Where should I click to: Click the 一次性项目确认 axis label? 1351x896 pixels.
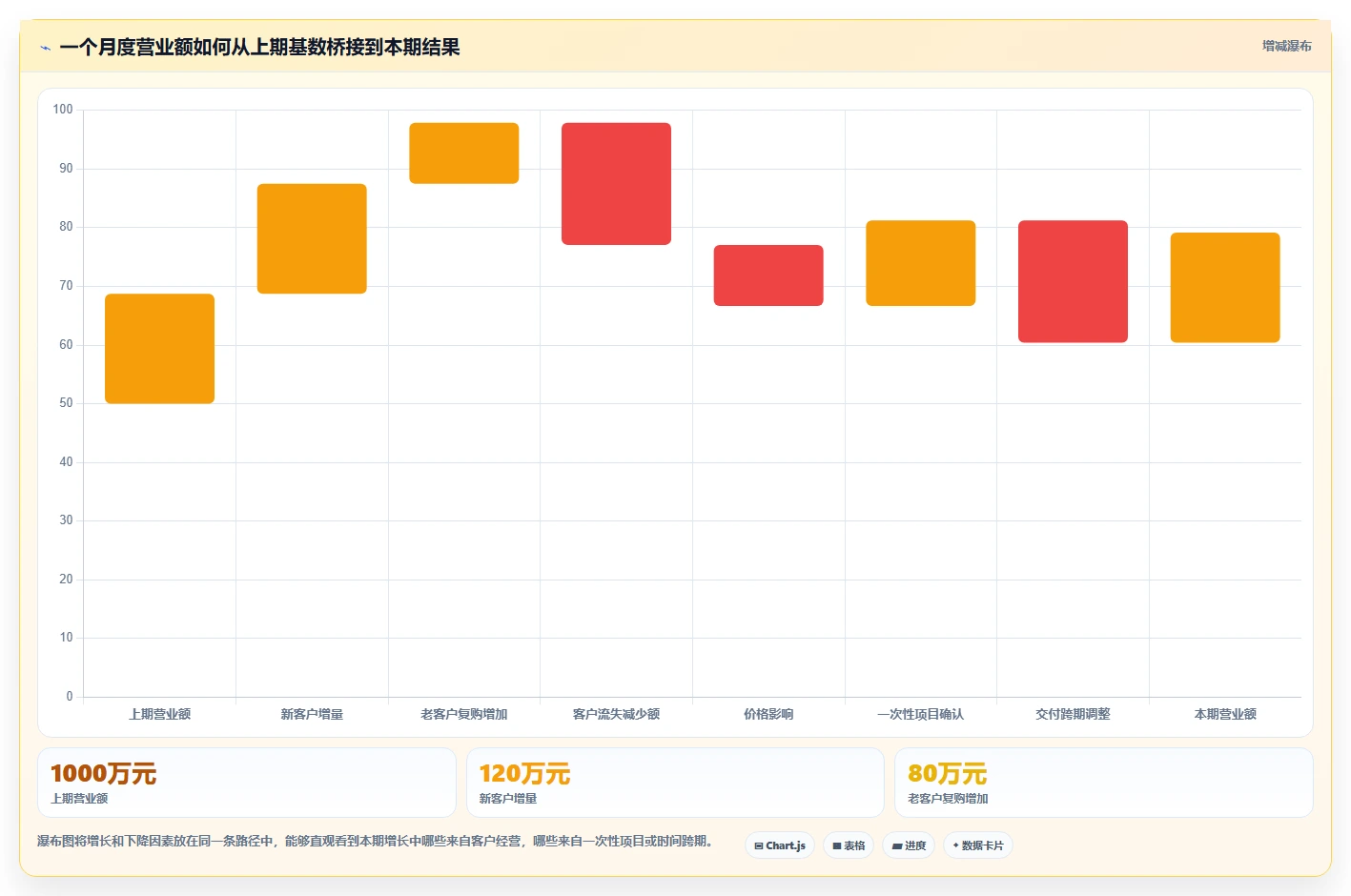pyautogui.click(x=921, y=714)
